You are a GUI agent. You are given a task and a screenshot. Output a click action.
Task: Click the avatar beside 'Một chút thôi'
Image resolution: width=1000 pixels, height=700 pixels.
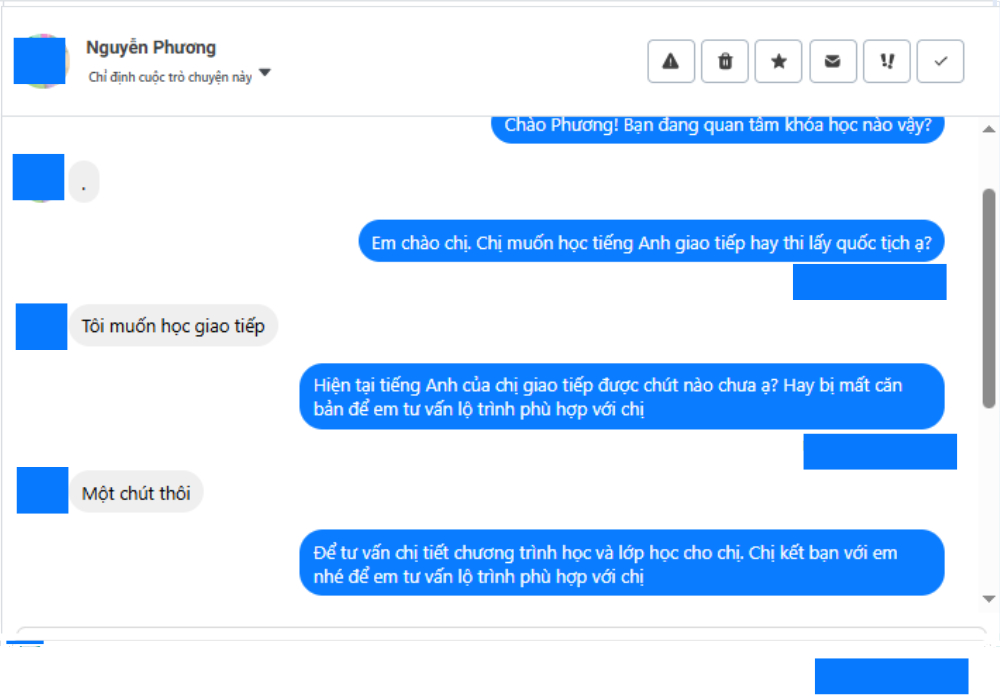click(x=42, y=490)
